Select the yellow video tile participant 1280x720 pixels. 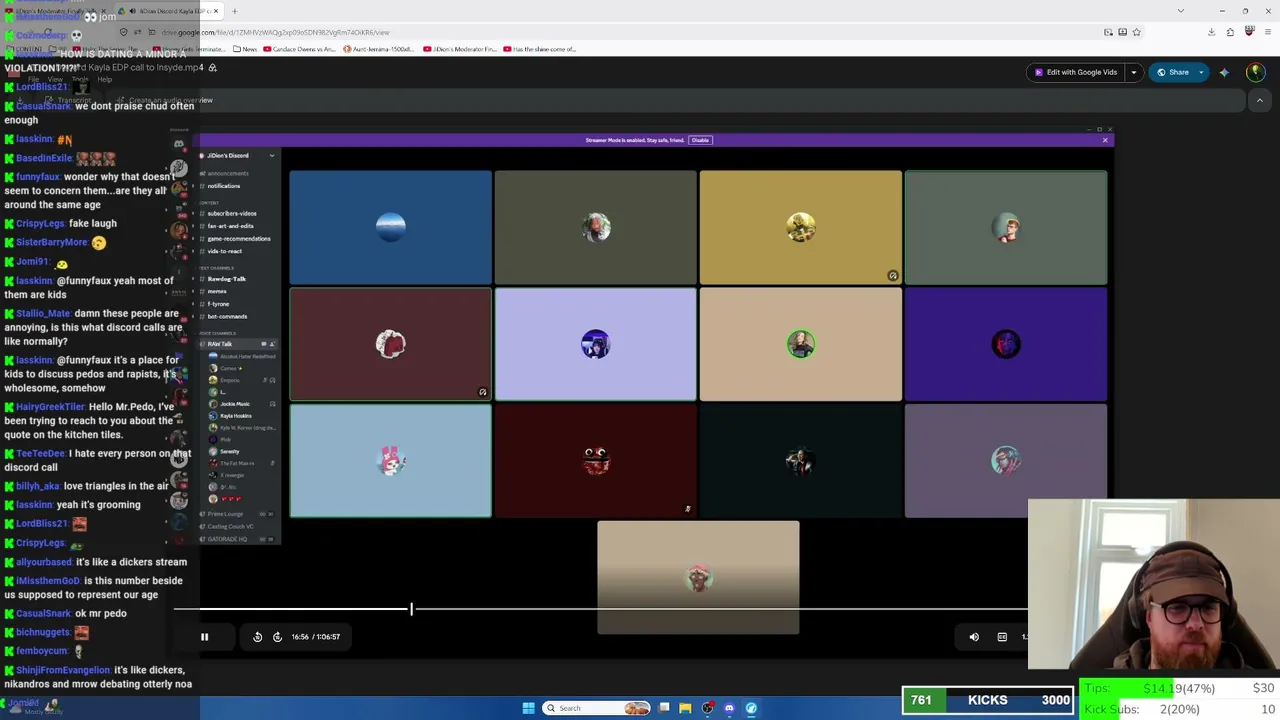801,227
